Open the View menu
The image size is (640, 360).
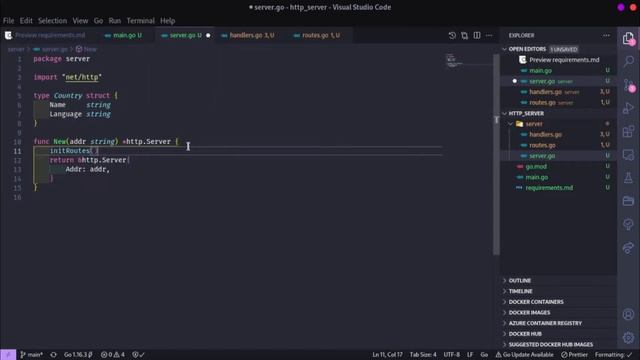coord(80,21)
